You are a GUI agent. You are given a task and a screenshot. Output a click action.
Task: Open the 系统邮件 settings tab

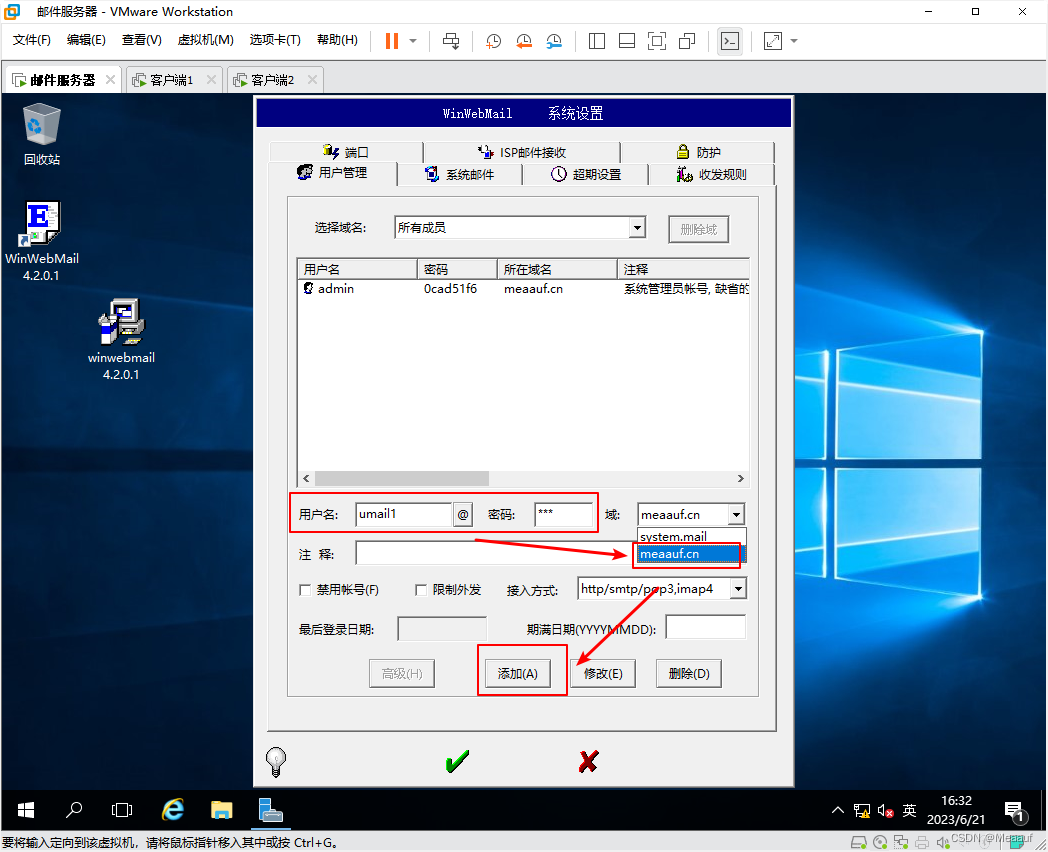[460, 174]
